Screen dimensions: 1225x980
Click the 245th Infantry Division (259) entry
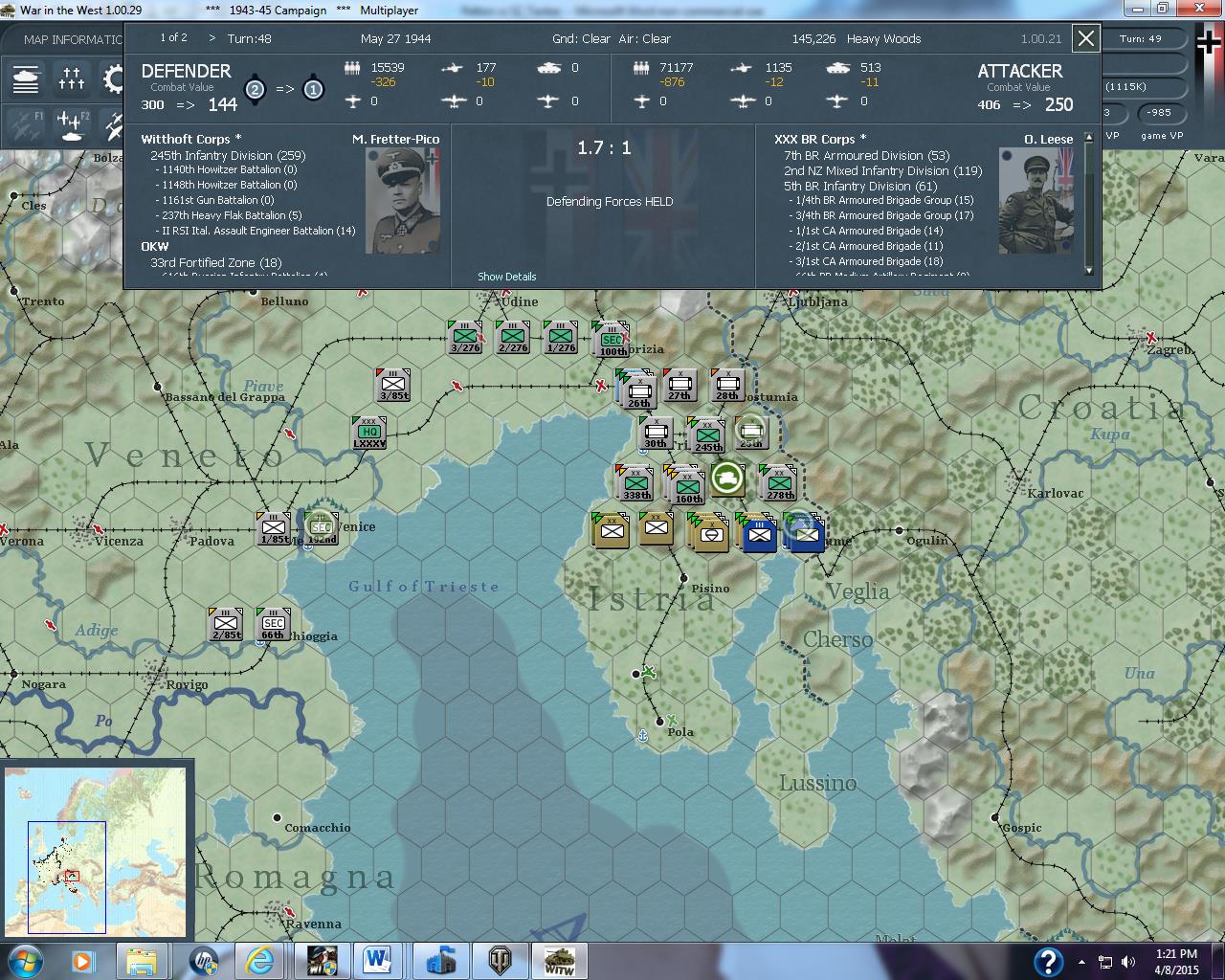tap(228, 155)
